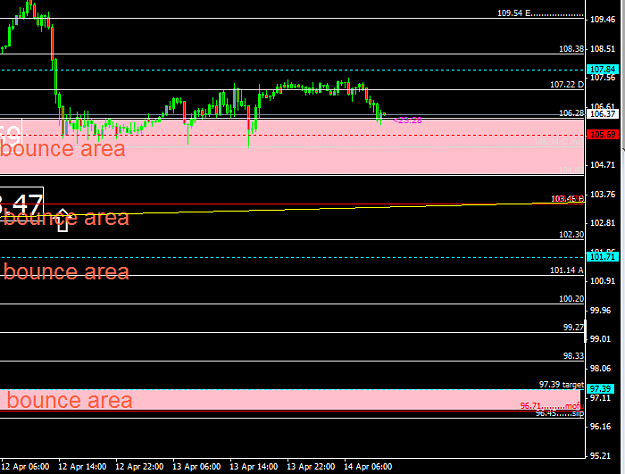Click the 14 Apr 06:00 time label
Viewport: 625px width, 474px height.
pos(368,466)
